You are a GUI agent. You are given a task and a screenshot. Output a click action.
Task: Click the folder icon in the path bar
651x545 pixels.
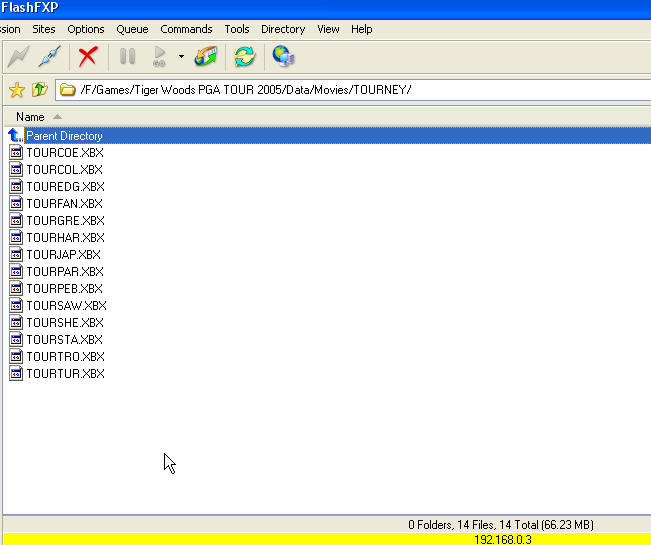click(67, 90)
